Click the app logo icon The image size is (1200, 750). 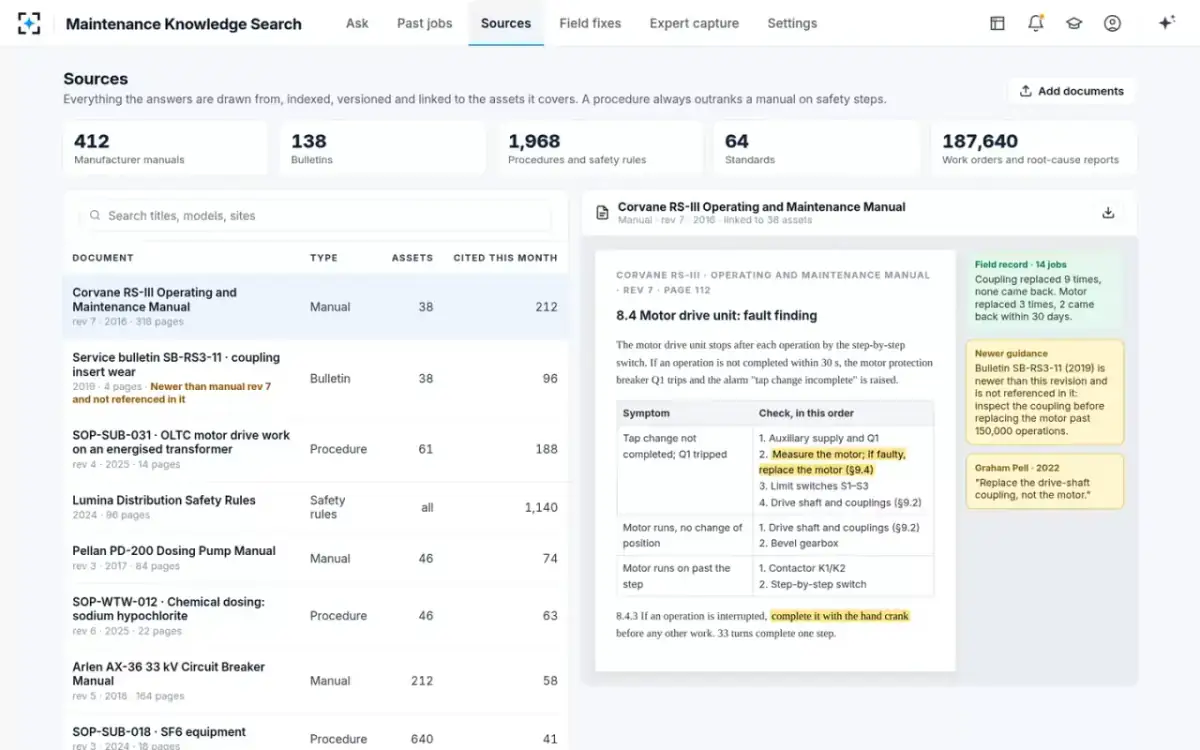29,23
